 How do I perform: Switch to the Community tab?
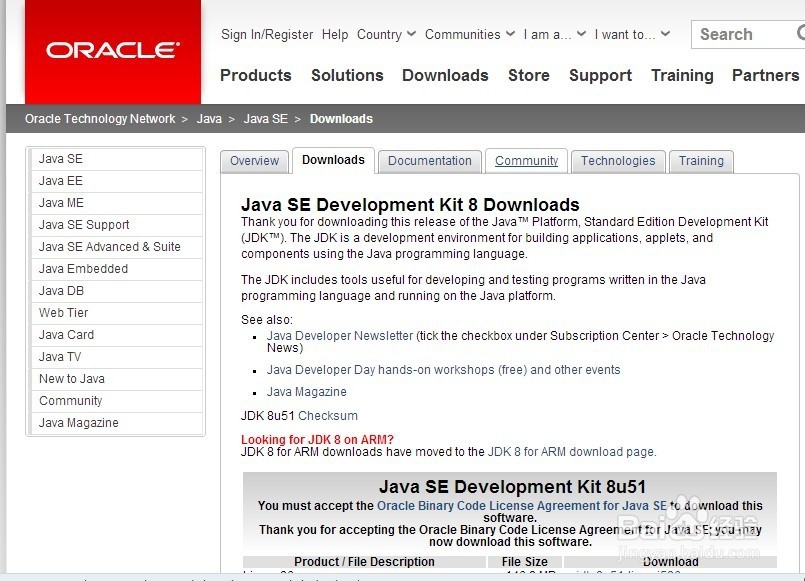pos(526,161)
